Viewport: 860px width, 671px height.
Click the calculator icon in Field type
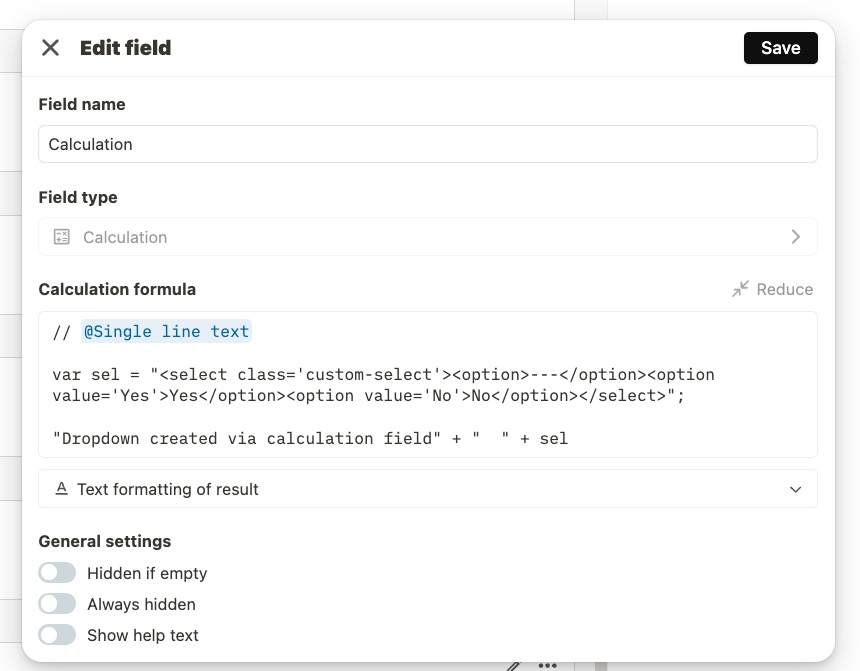click(61, 237)
